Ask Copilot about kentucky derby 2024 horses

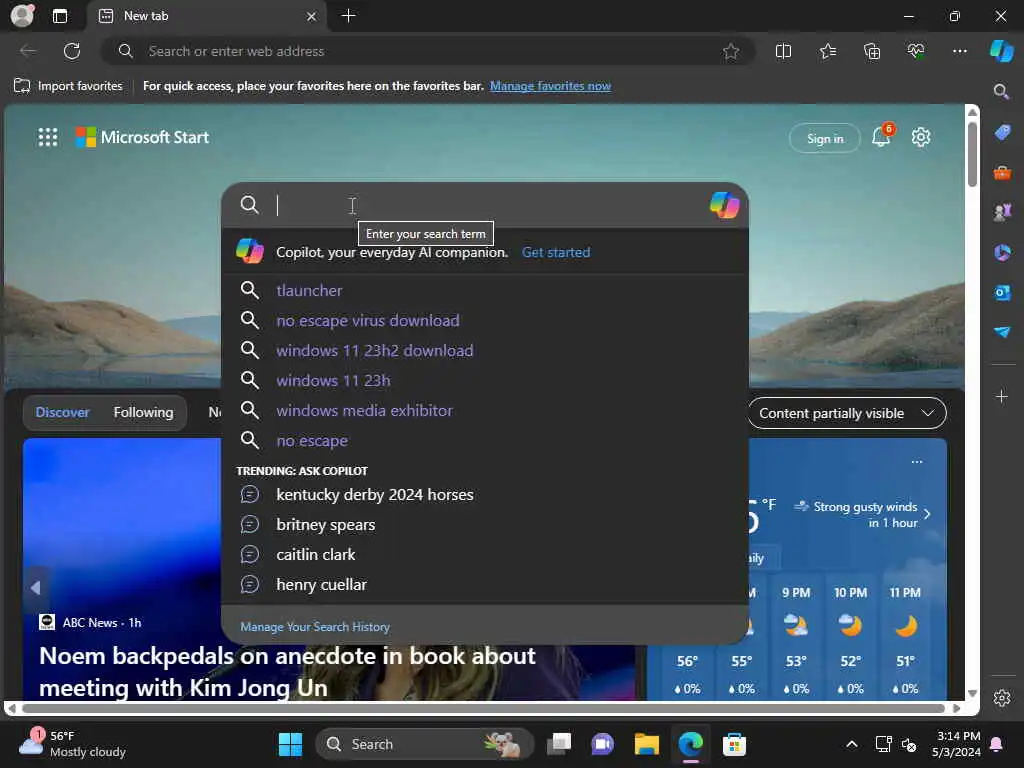485,494
